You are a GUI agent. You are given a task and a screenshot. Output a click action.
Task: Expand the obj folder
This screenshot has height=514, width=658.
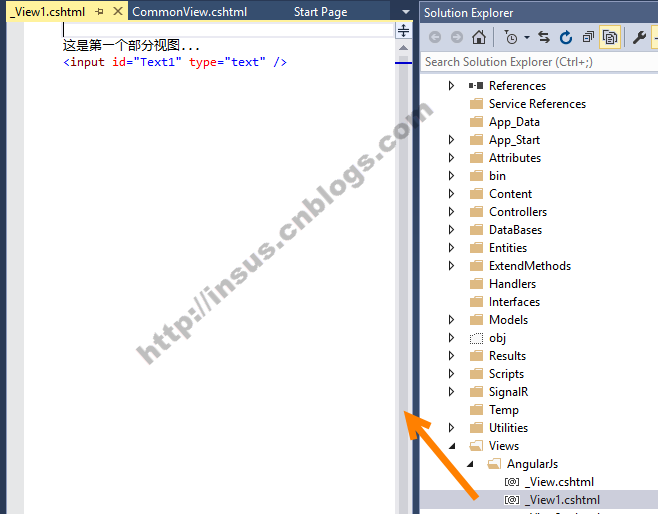click(451, 338)
